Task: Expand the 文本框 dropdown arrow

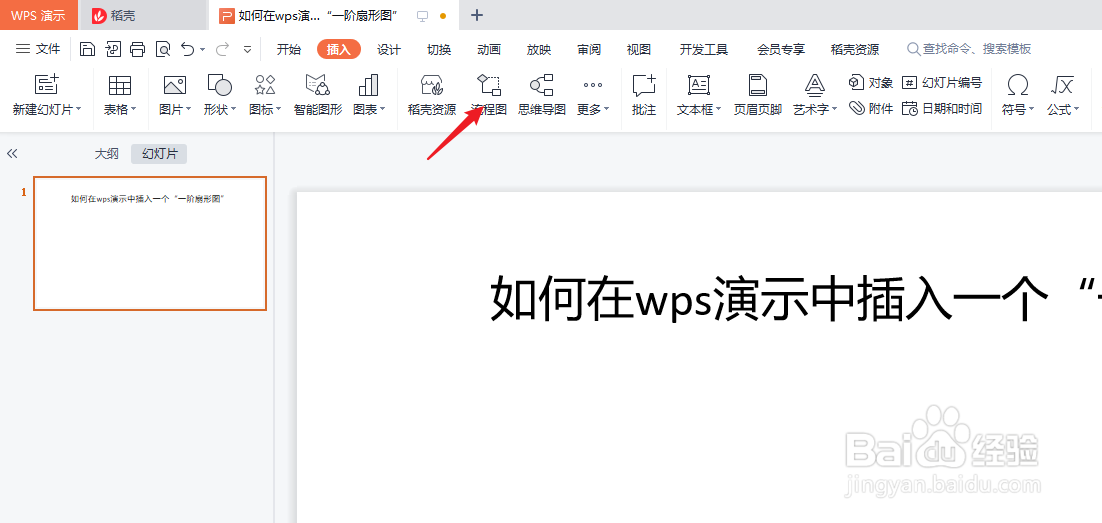Action: coord(718,110)
